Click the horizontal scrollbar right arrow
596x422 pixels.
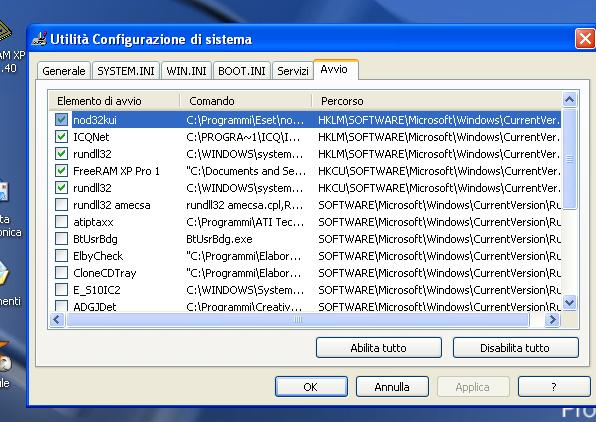(x=552, y=320)
